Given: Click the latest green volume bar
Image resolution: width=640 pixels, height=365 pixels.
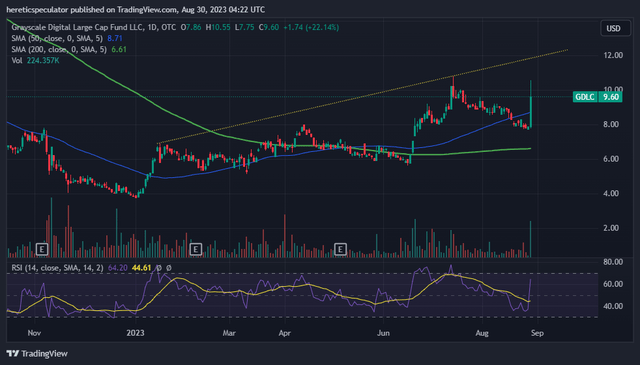Looking at the screenshot, I should (530, 239).
